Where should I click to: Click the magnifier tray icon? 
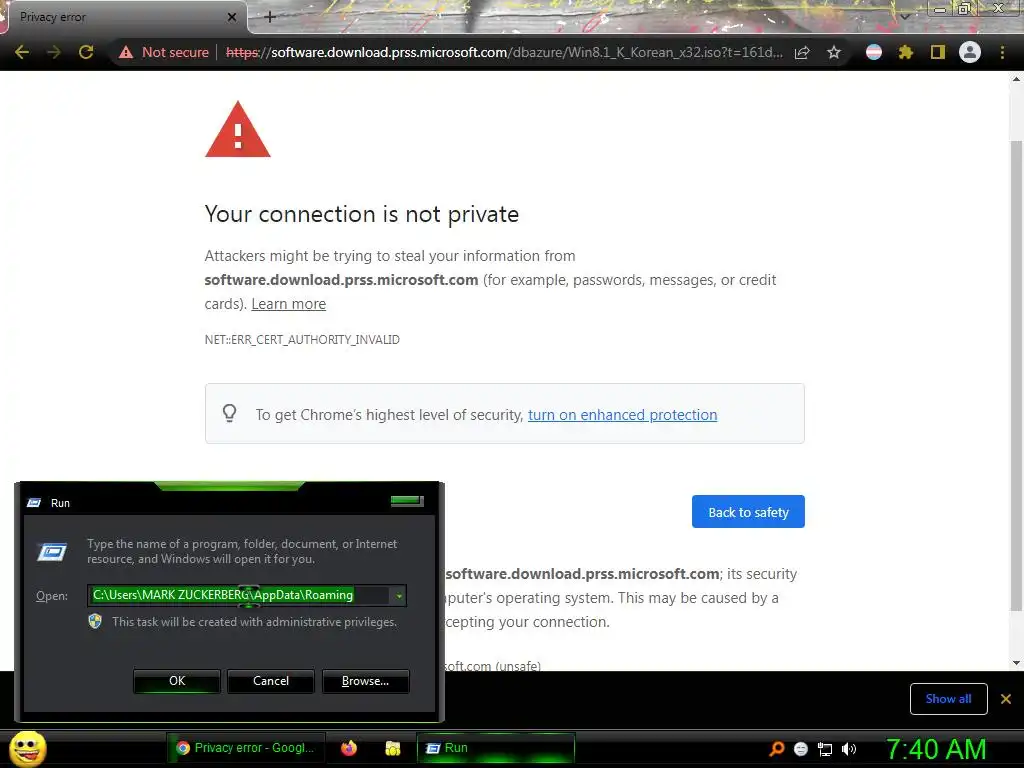point(776,749)
